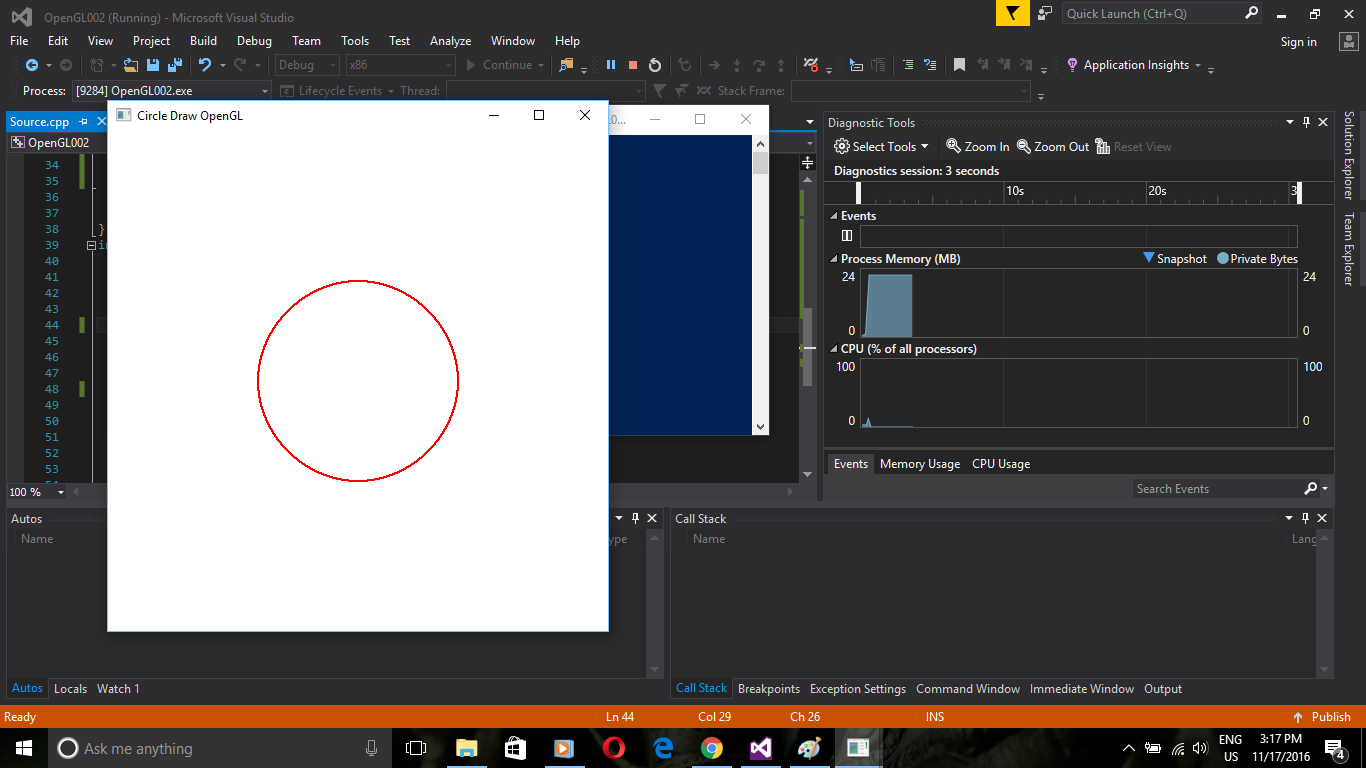Click the Events pause marker icon
1366x768 pixels.
tap(847, 236)
